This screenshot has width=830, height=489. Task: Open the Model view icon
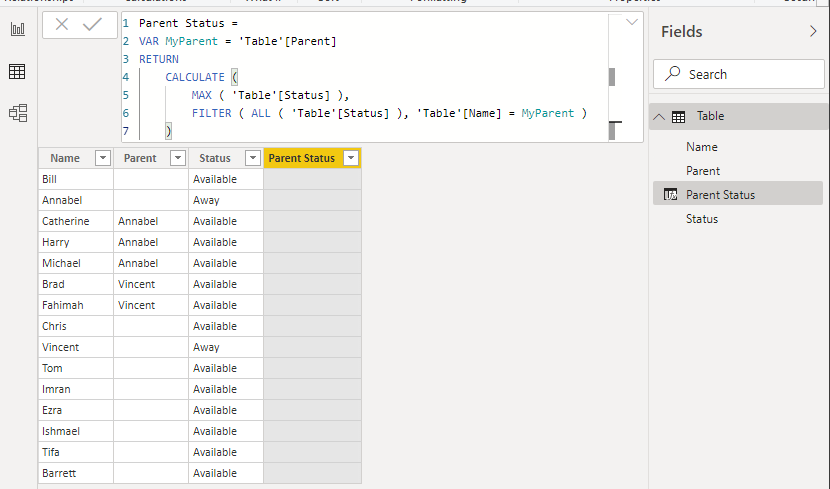[x=18, y=113]
